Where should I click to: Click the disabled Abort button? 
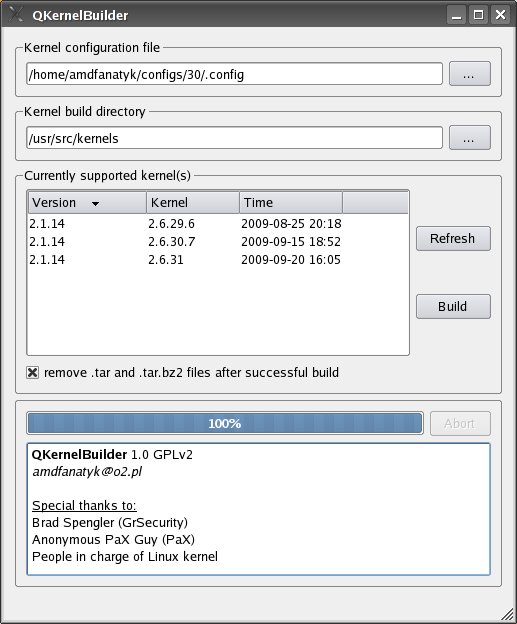pos(460,423)
